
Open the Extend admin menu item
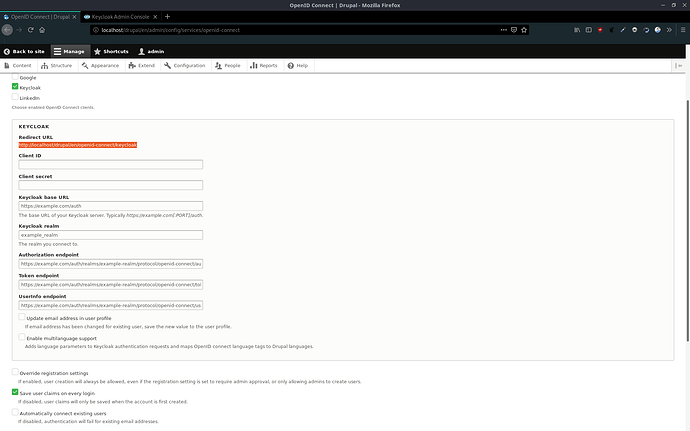[x=142, y=66]
